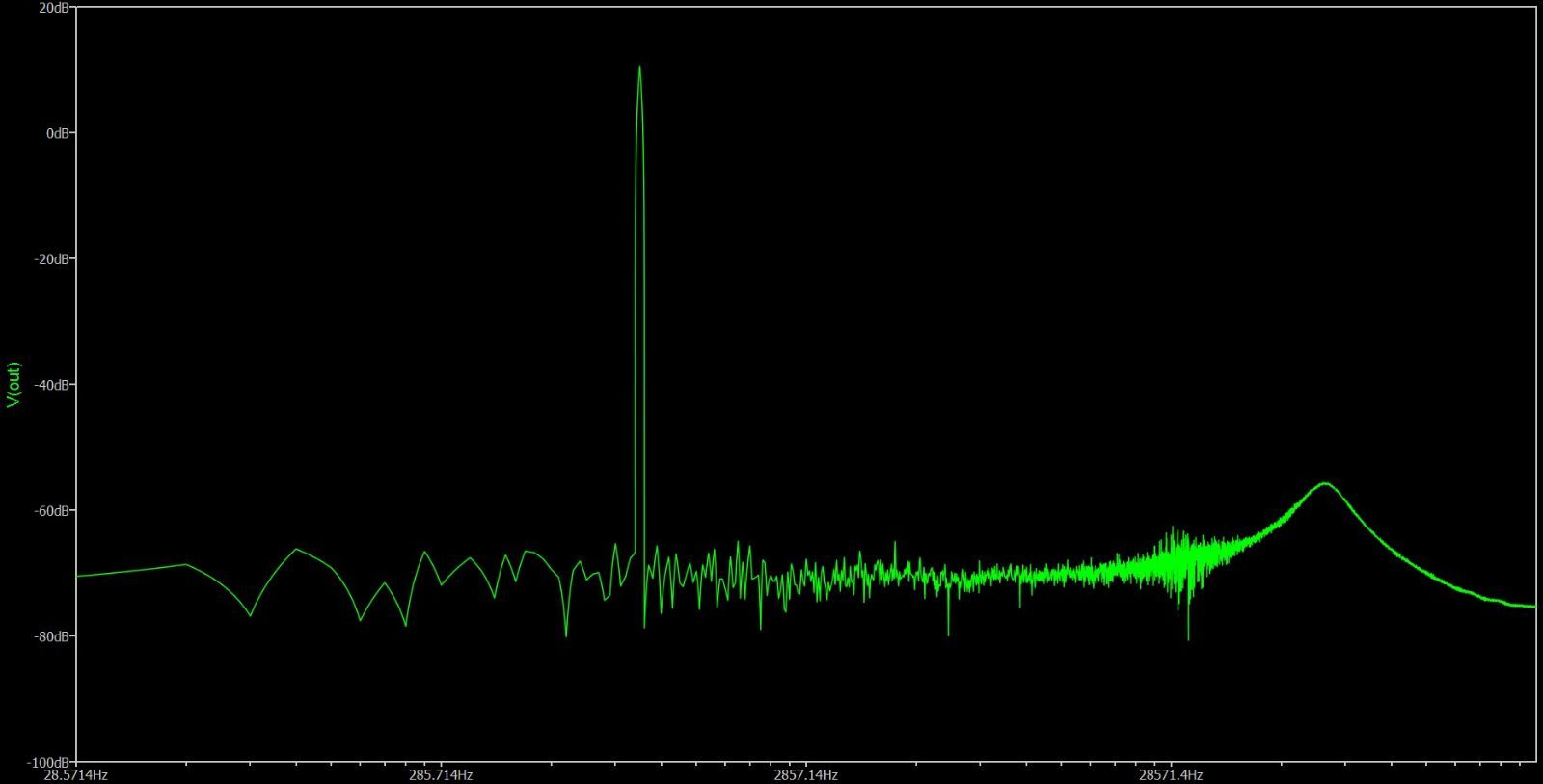The image size is (1543, 784).
Task: Click the 0dB axis label
Action: tap(59, 133)
